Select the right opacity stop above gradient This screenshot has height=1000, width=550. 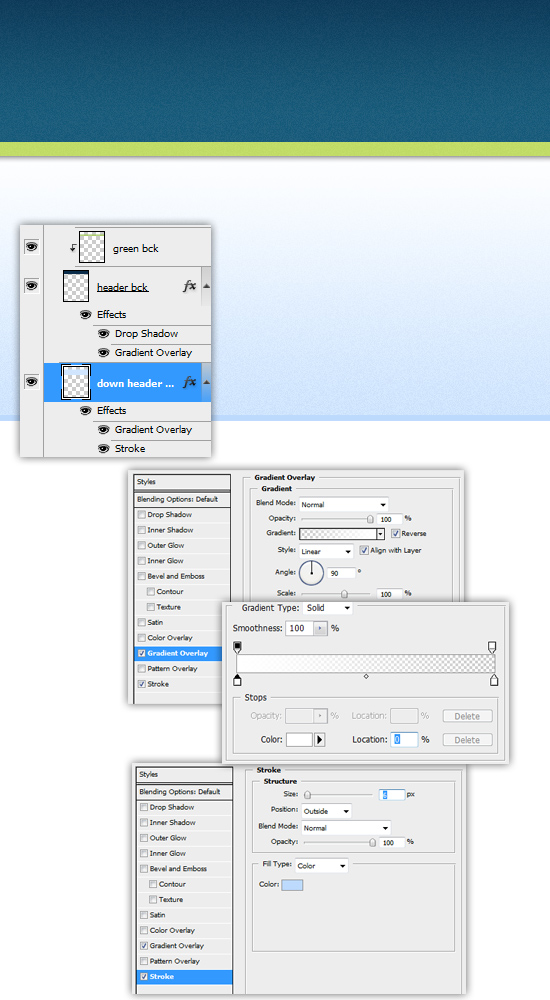pyautogui.click(x=491, y=647)
